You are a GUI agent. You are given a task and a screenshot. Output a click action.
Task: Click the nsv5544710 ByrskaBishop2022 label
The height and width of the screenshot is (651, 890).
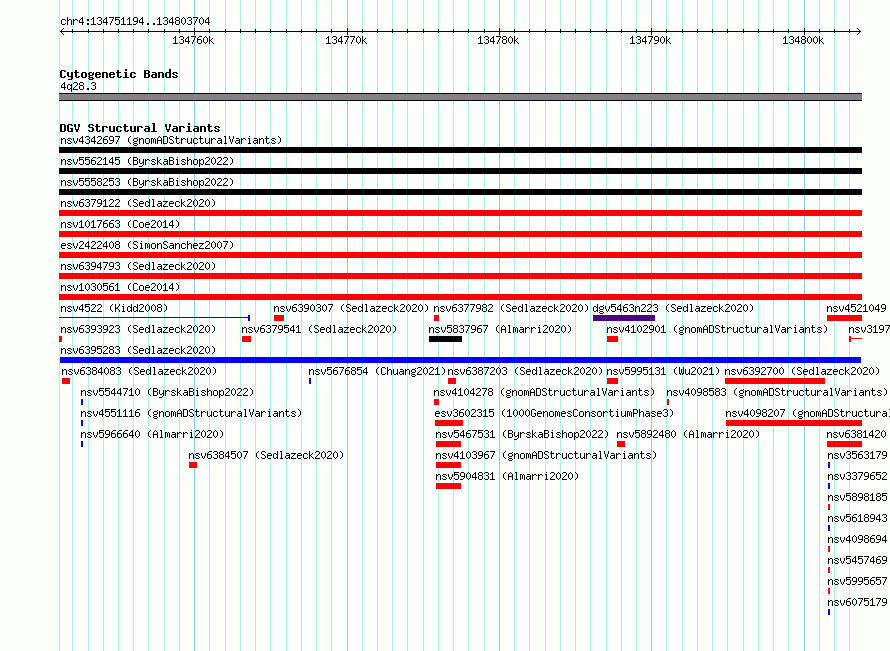pos(167,392)
